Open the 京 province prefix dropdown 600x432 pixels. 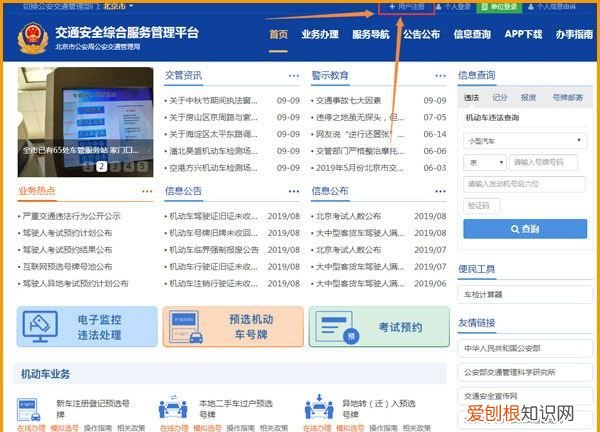[x=484, y=163]
